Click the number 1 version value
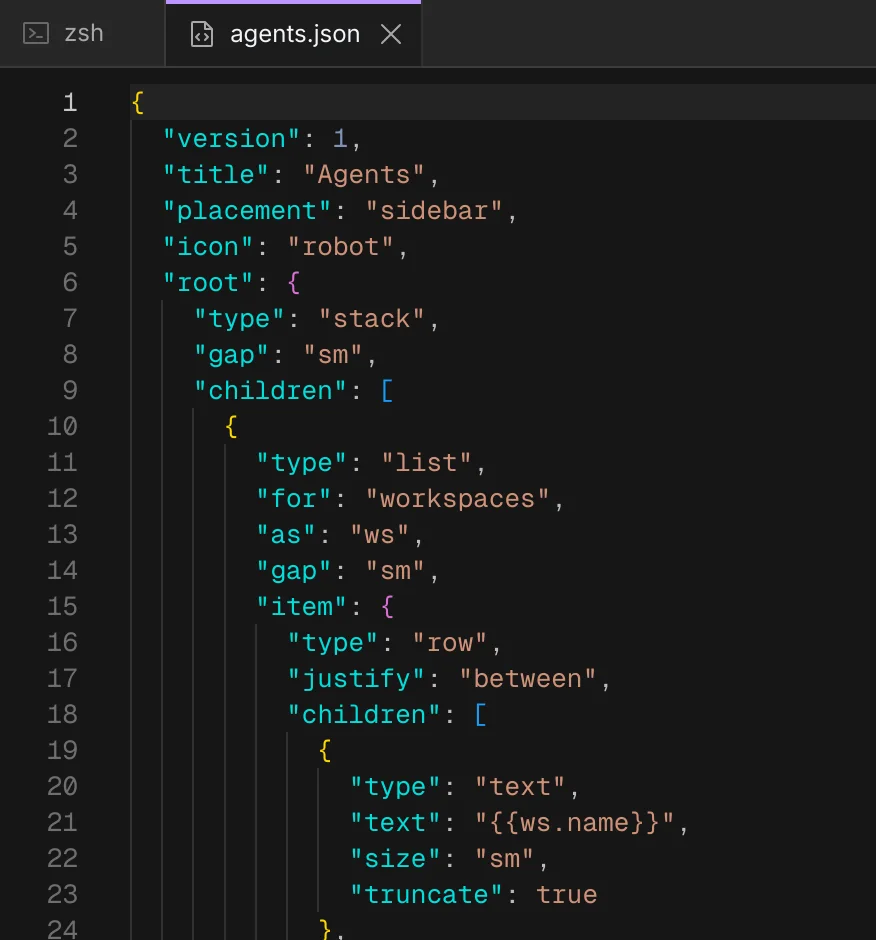 (x=340, y=139)
